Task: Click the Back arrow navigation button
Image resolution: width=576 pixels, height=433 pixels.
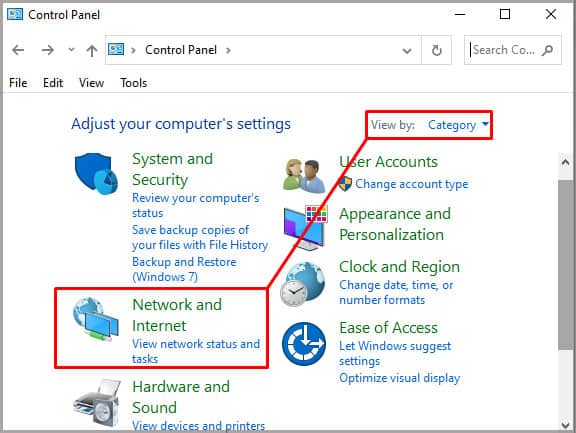Action: pyautogui.click(x=18, y=50)
